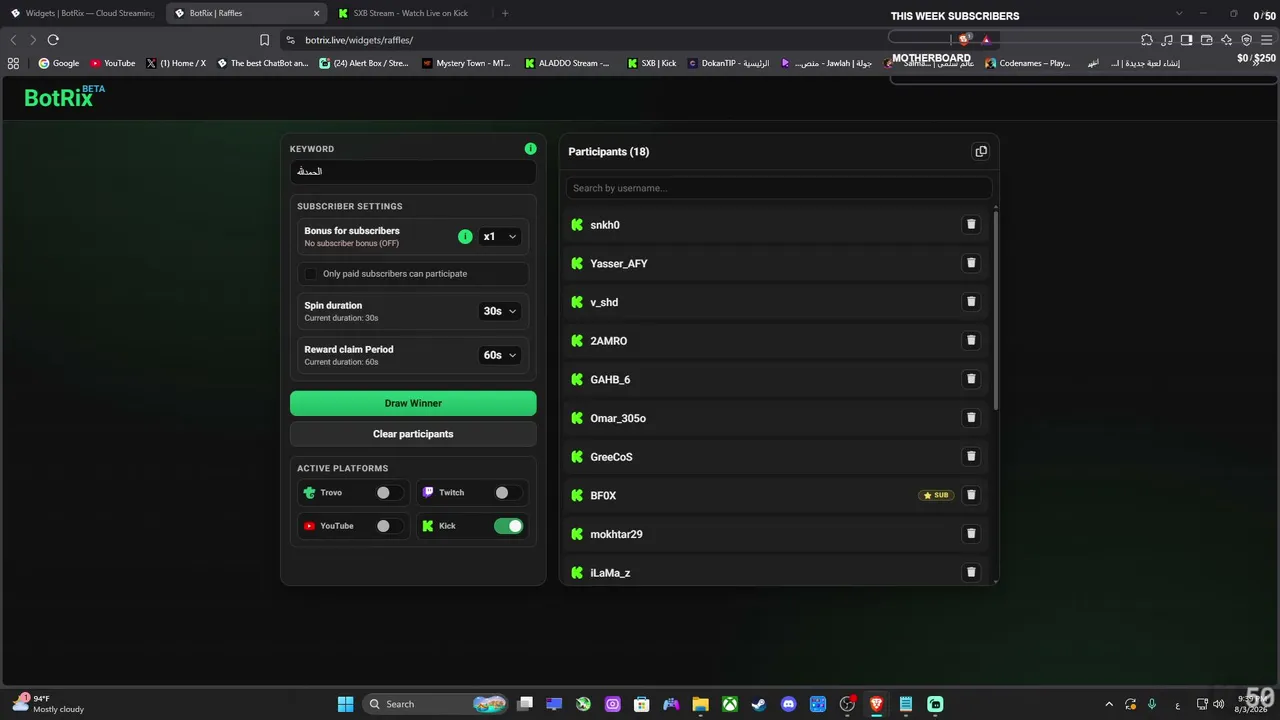The width and height of the screenshot is (1280, 720).
Task: Open browser extensions puzzle icon
Action: [x=1147, y=40]
